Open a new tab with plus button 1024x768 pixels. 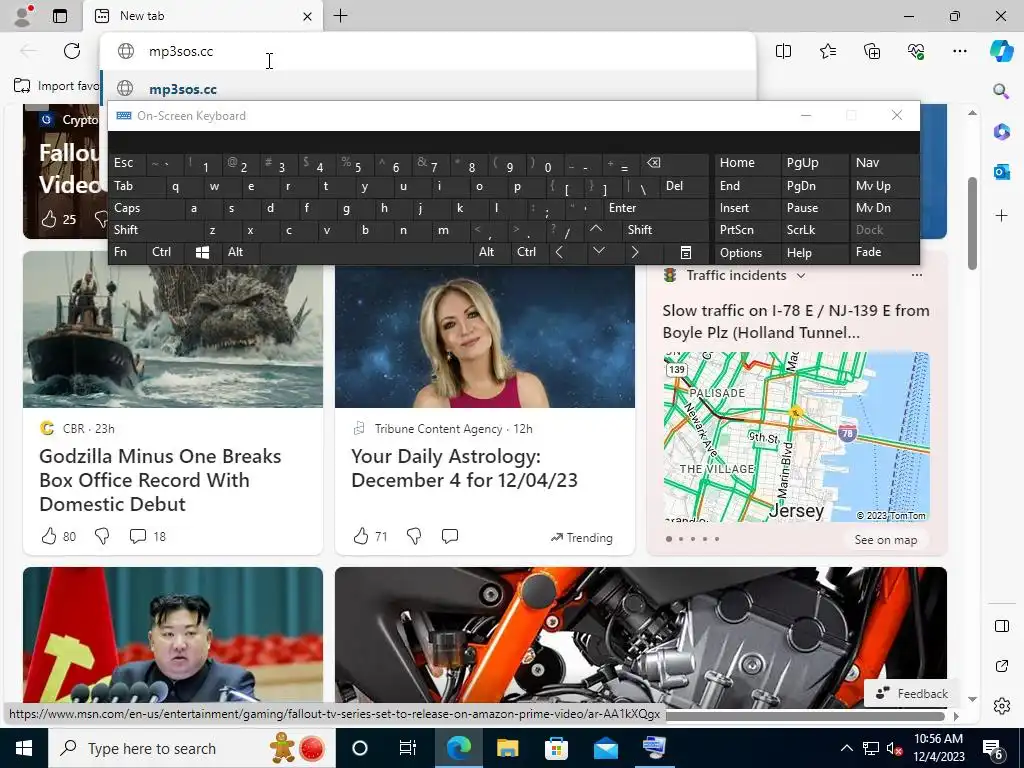(x=340, y=16)
